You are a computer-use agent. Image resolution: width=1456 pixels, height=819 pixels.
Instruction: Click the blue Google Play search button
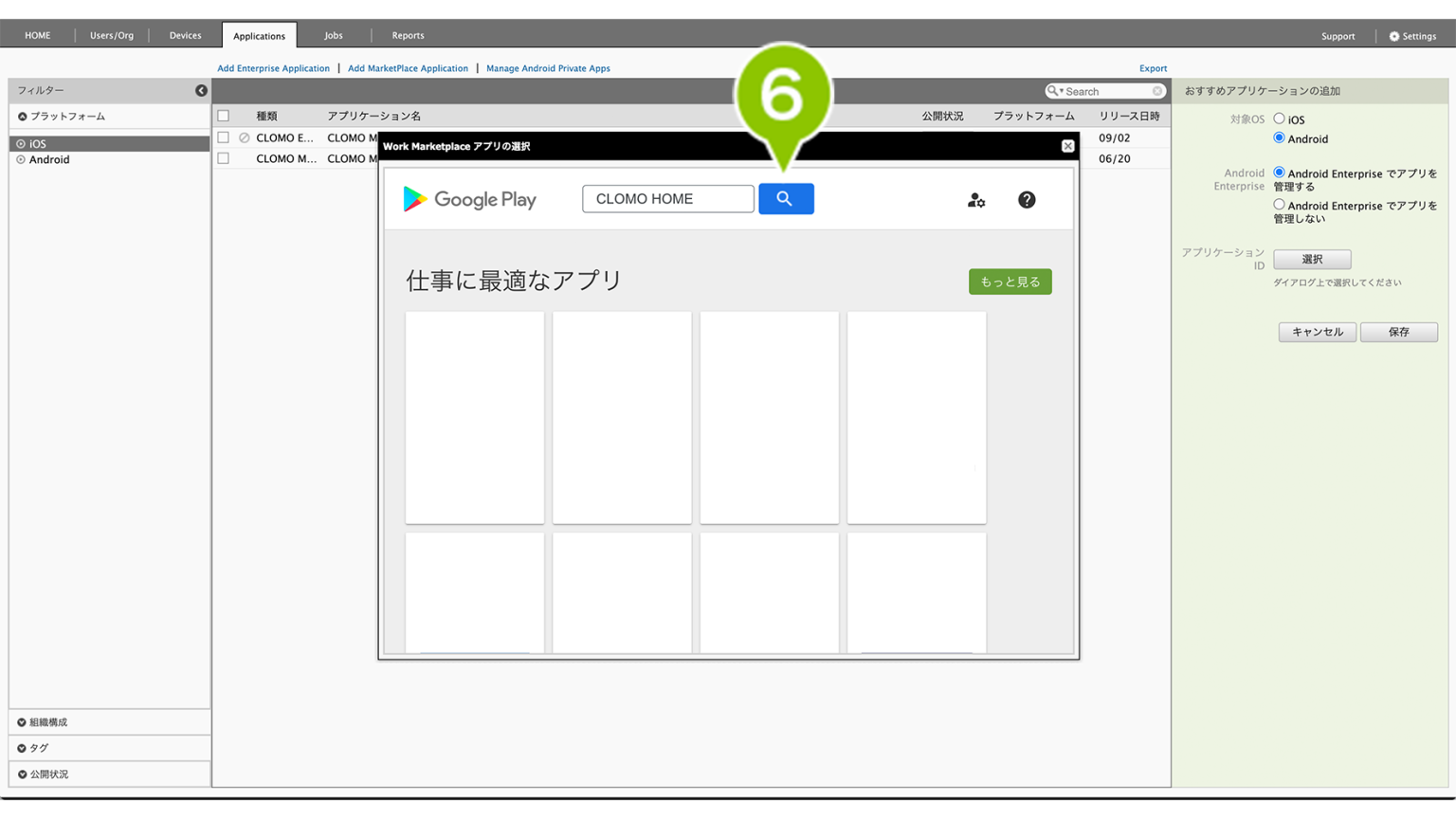pyautogui.click(x=786, y=199)
